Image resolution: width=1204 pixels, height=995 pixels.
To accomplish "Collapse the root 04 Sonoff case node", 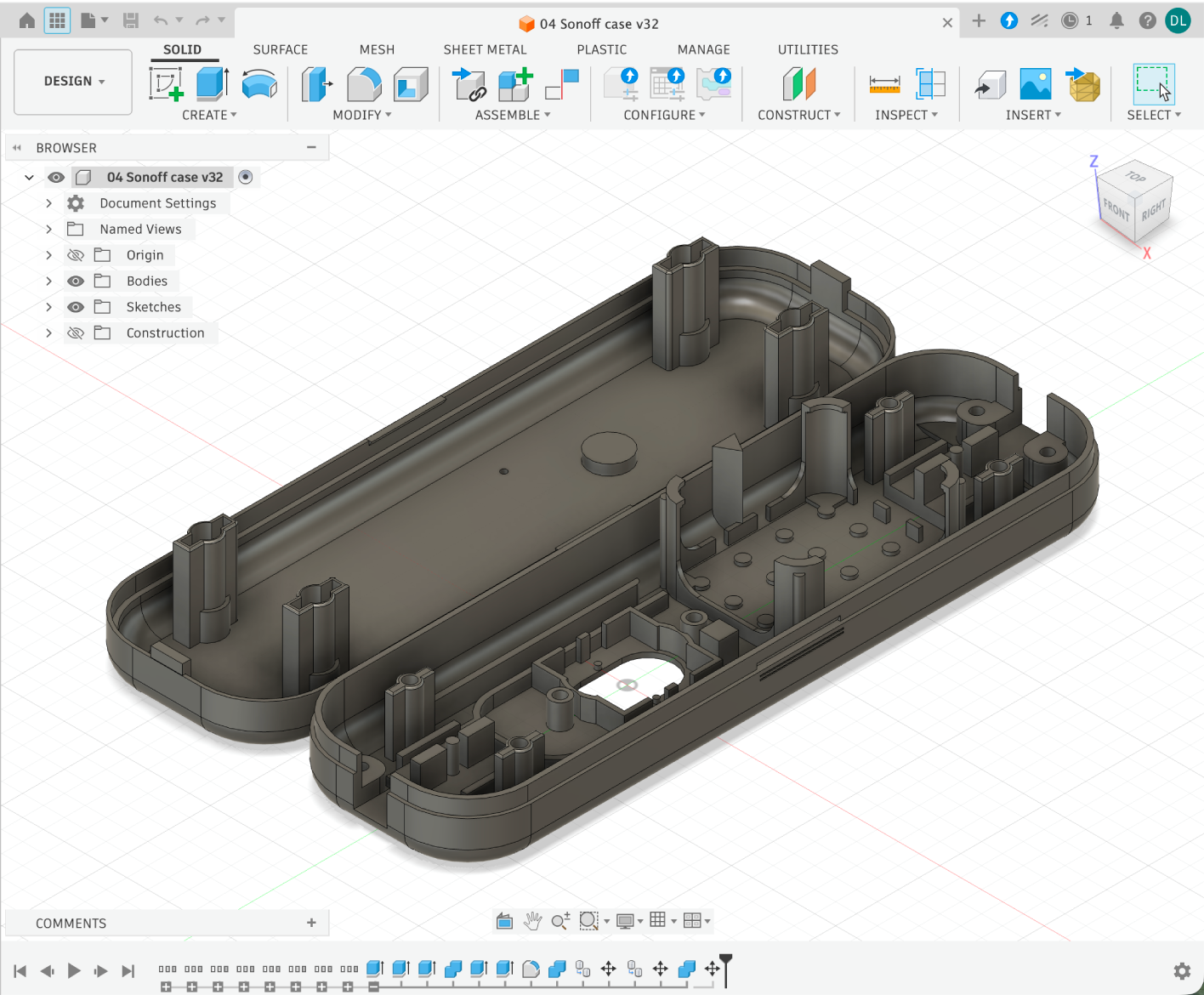I will click(29, 178).
